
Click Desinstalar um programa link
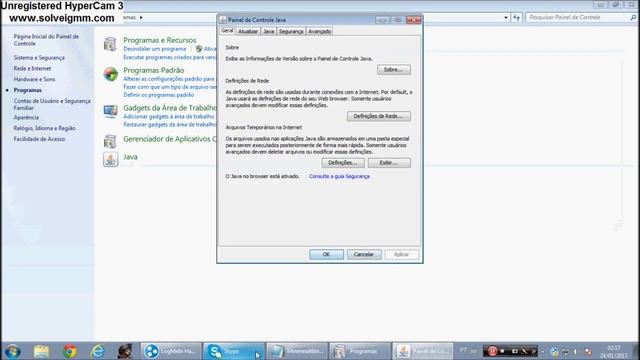click(155, 49)
